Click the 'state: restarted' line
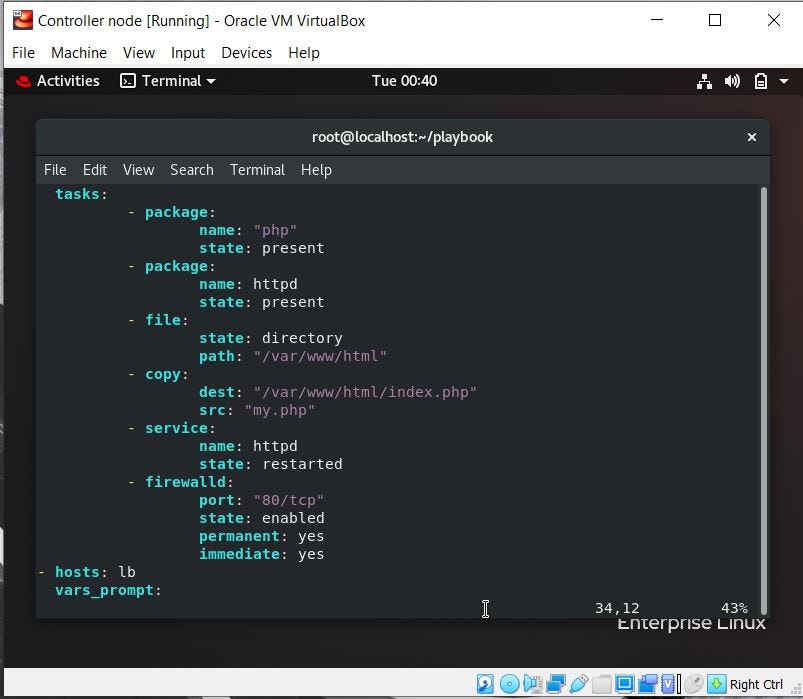803x699 pixels. click(x=270, y=464)
